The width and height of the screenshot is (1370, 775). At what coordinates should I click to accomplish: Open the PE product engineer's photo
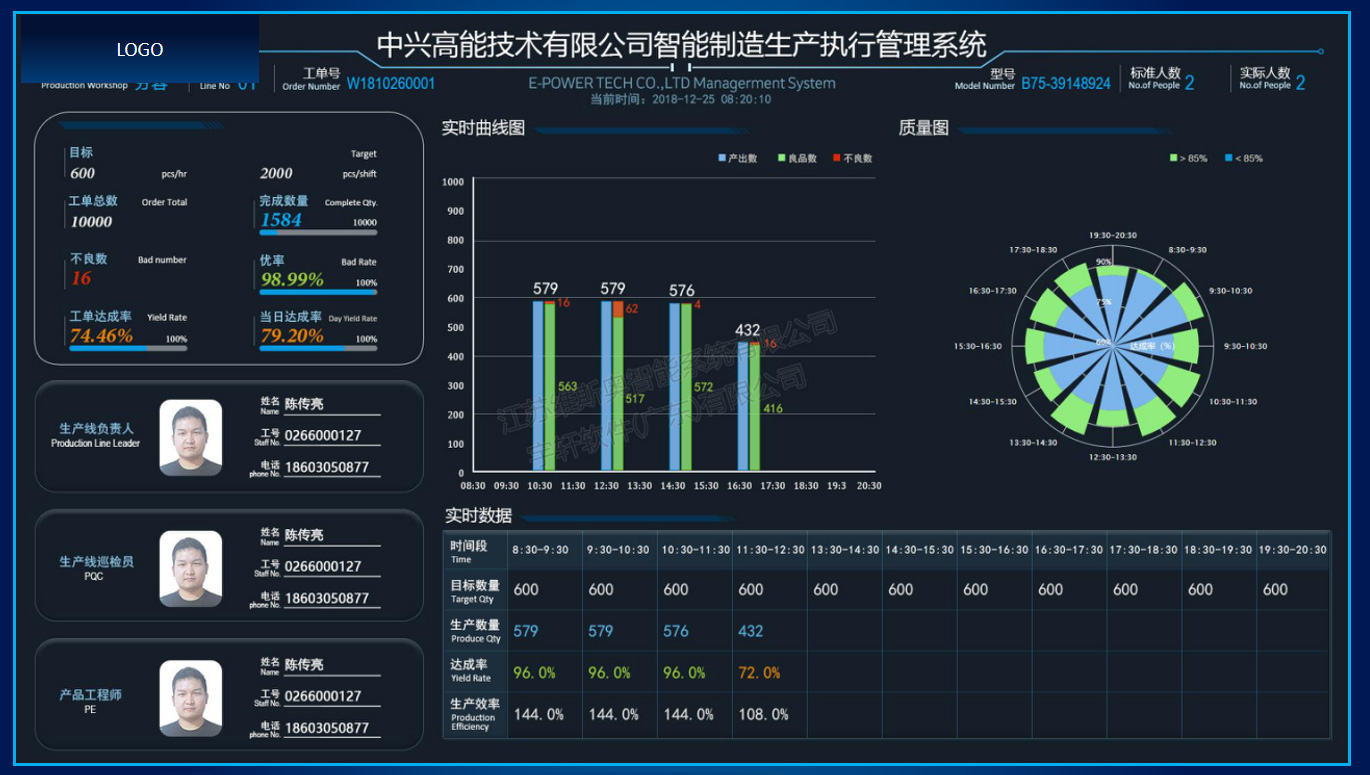tap(190, 698)
